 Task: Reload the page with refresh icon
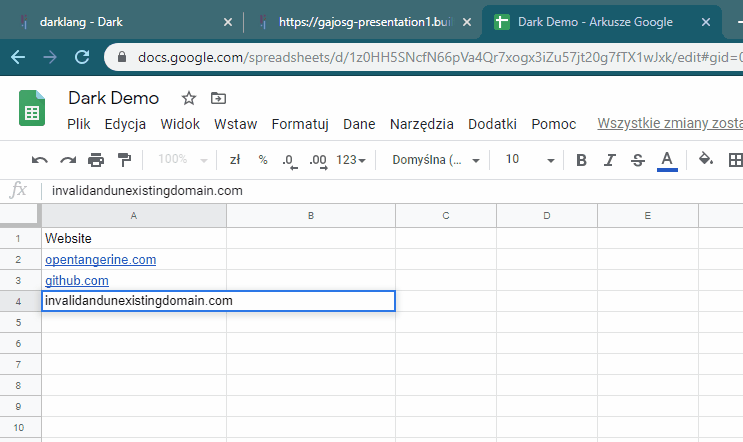pyautogui.click(x=82, y=57)
